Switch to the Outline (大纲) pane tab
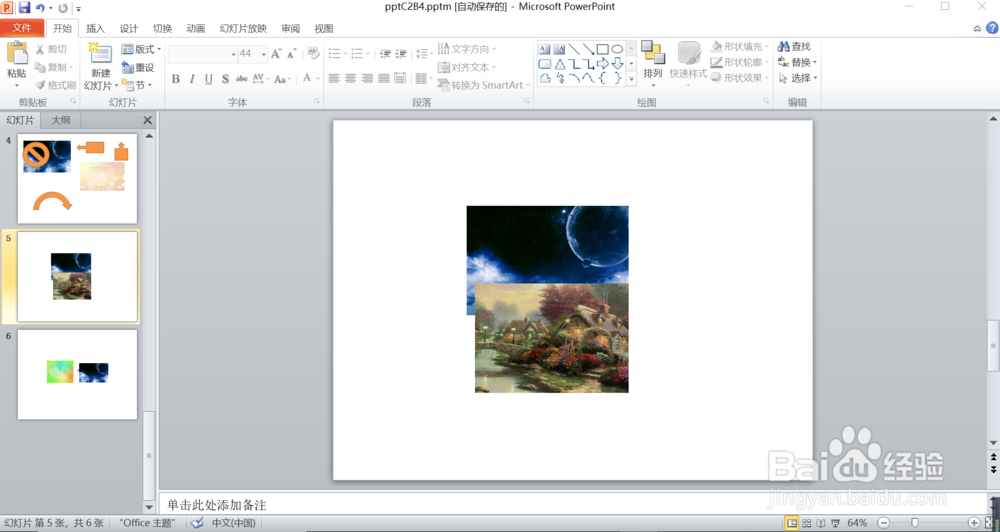The image size is (1000, 532). tap(61, 120)
